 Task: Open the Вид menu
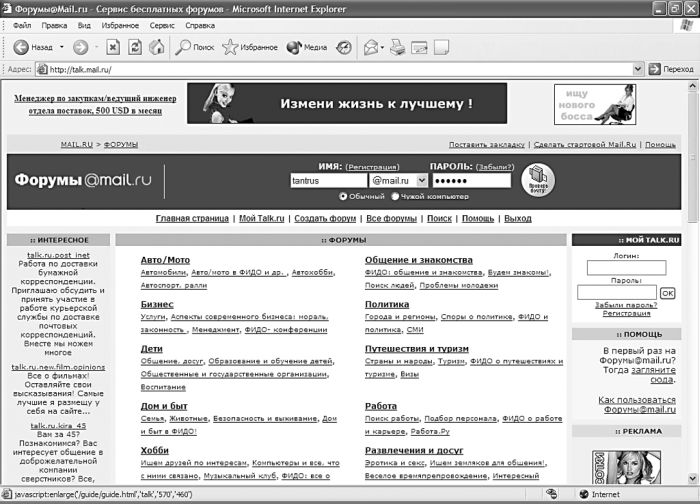84,25
